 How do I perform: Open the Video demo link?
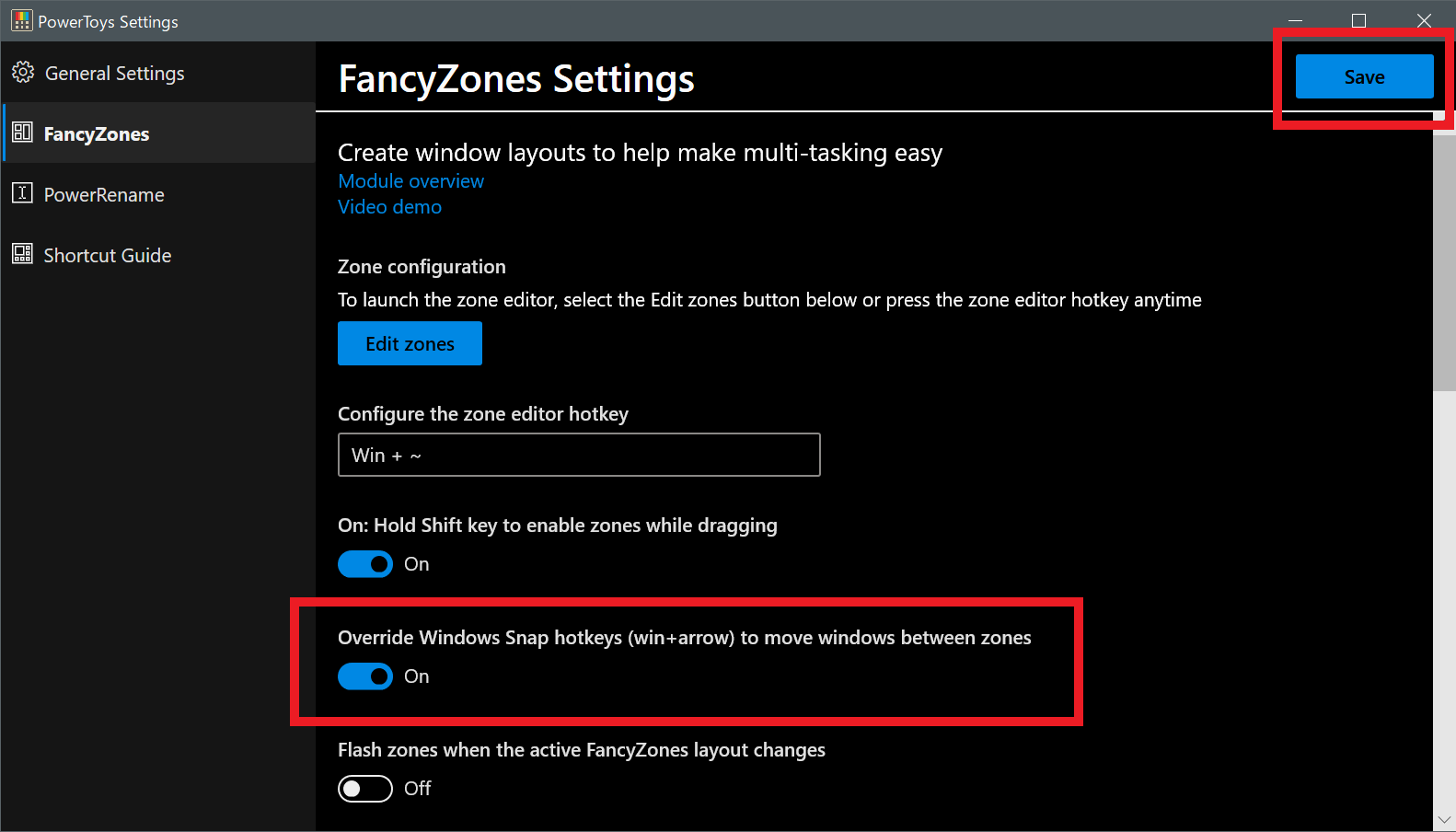tap(389, 206)
